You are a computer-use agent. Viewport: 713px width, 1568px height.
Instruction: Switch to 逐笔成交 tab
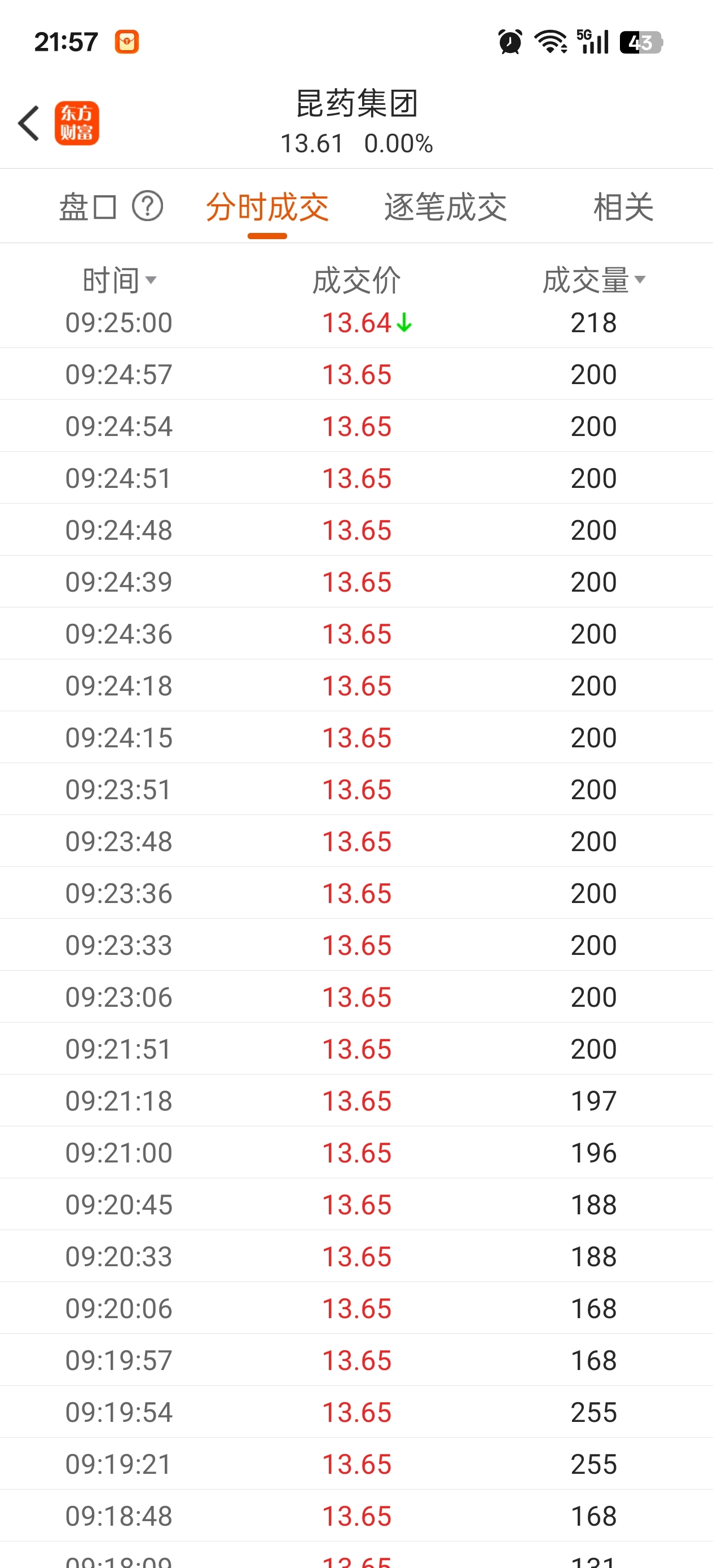[445, 207]
